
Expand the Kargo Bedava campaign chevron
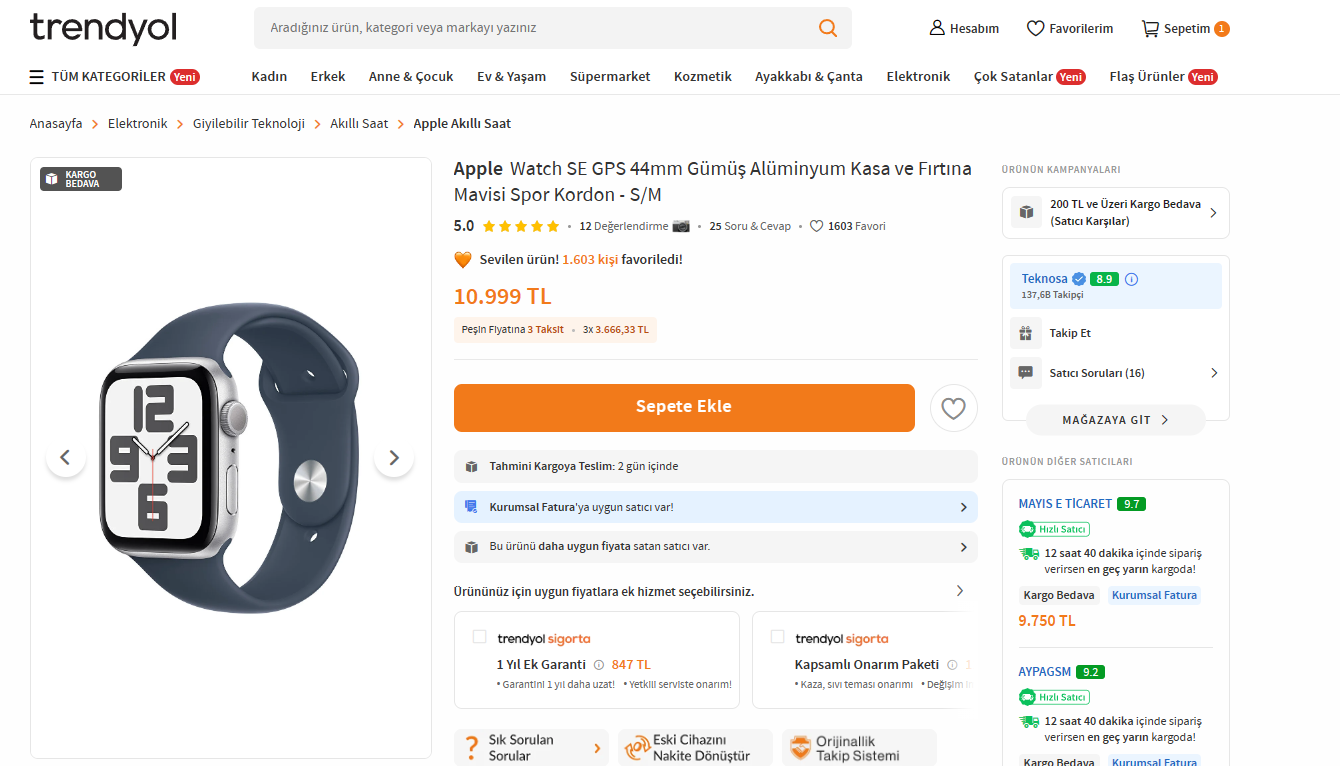coord(1213,213)
